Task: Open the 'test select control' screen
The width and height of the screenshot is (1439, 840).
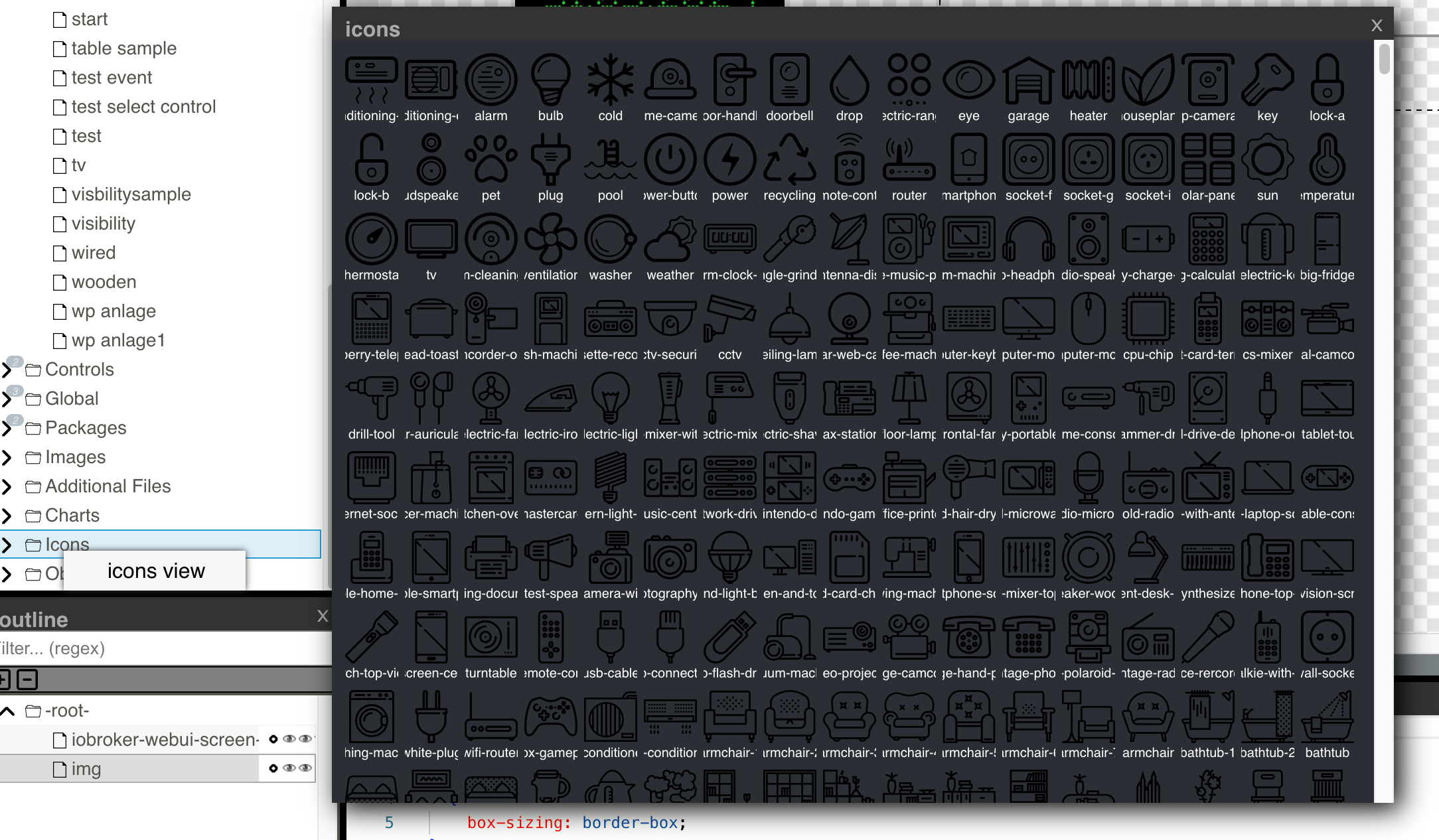Action: [x=143, y=107]
